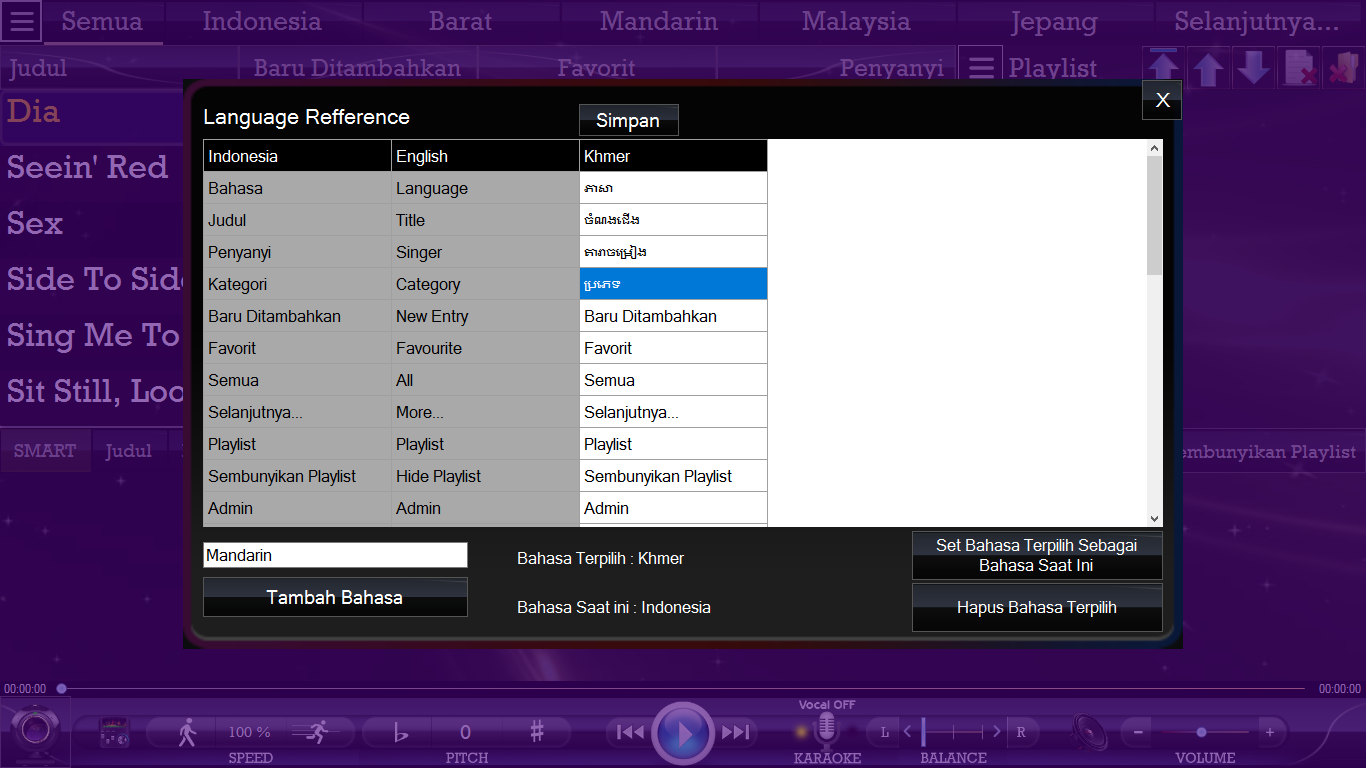The height and width of the screenshot is (768, 1366).
Task: Skip to next track
Action: tap(736, 733)
